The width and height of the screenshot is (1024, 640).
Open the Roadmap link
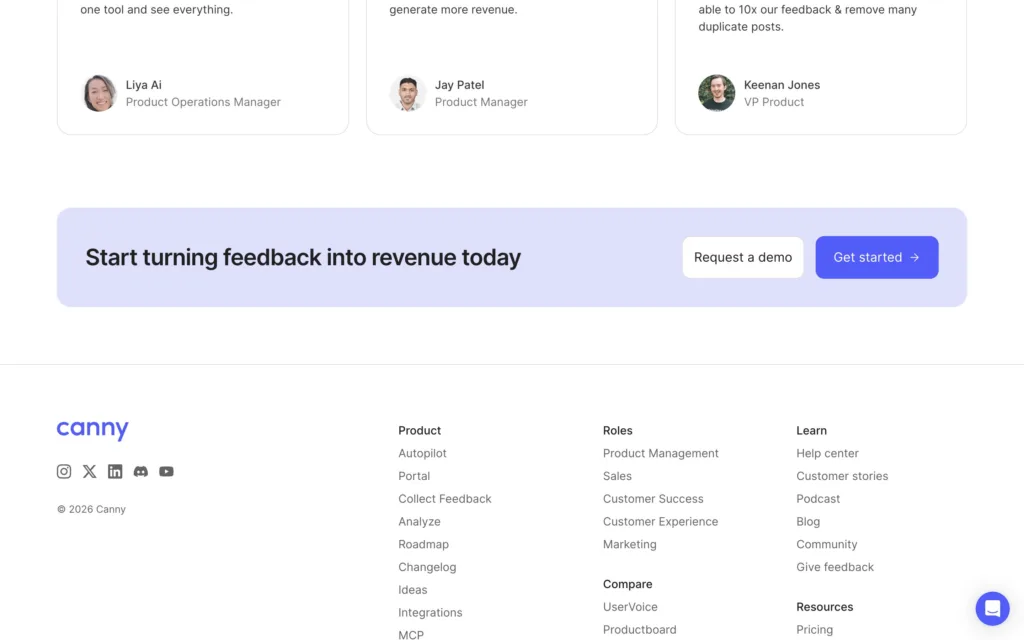[x=423, y=545]
